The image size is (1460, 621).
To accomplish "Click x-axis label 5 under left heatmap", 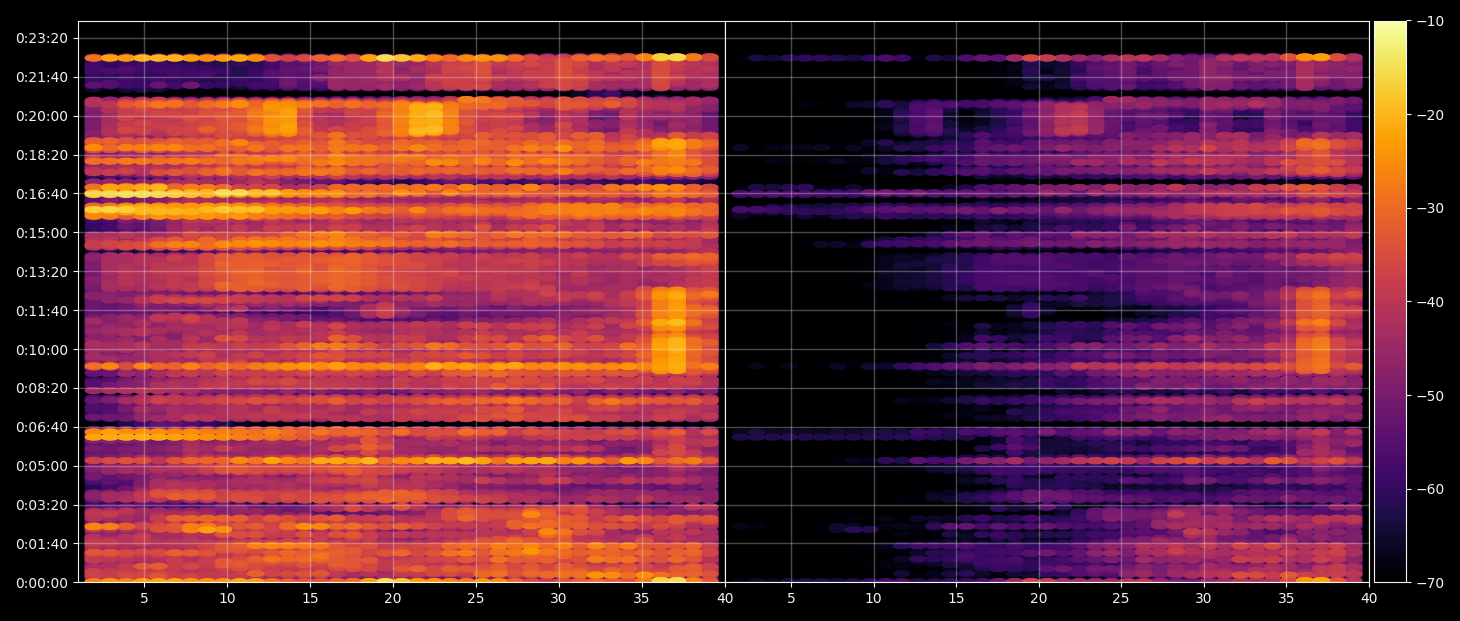I will 144,599.
